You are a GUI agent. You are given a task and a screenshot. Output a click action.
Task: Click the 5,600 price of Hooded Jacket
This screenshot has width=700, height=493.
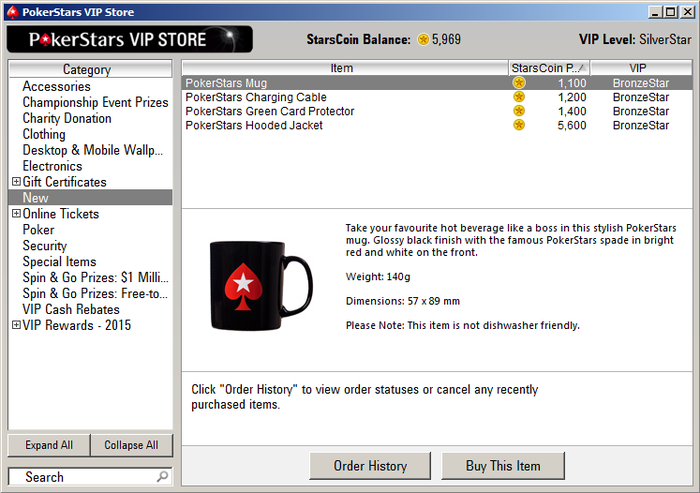point(572,125)
